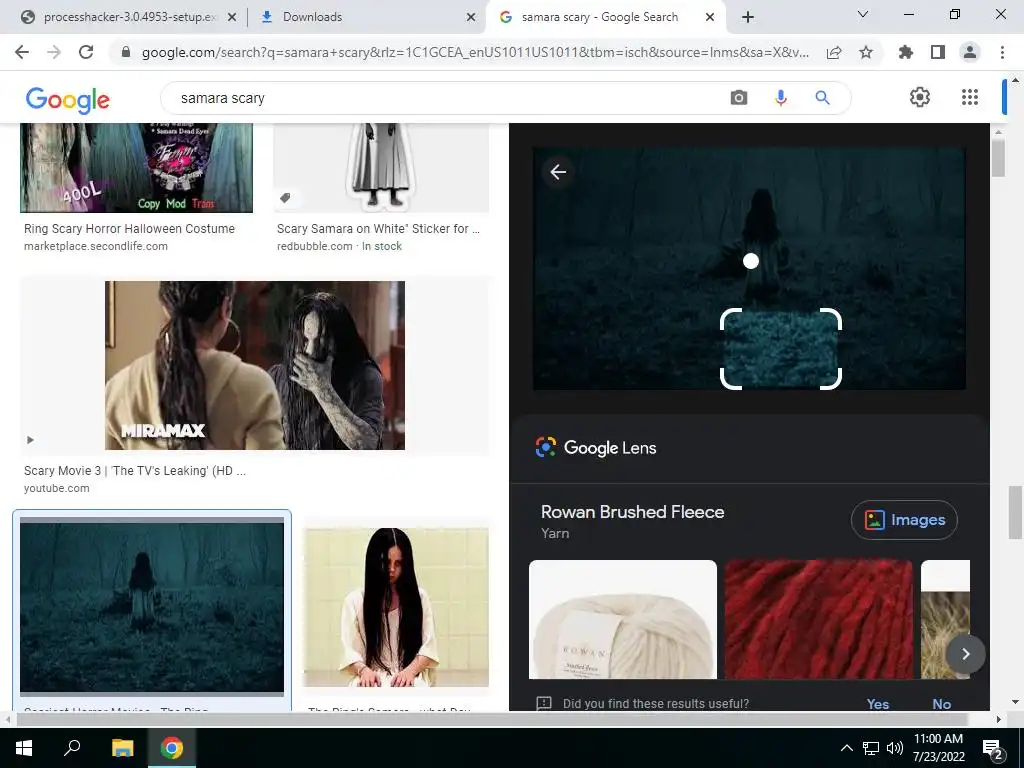Click the Lens crop selection box on the preview

[780, 349]
